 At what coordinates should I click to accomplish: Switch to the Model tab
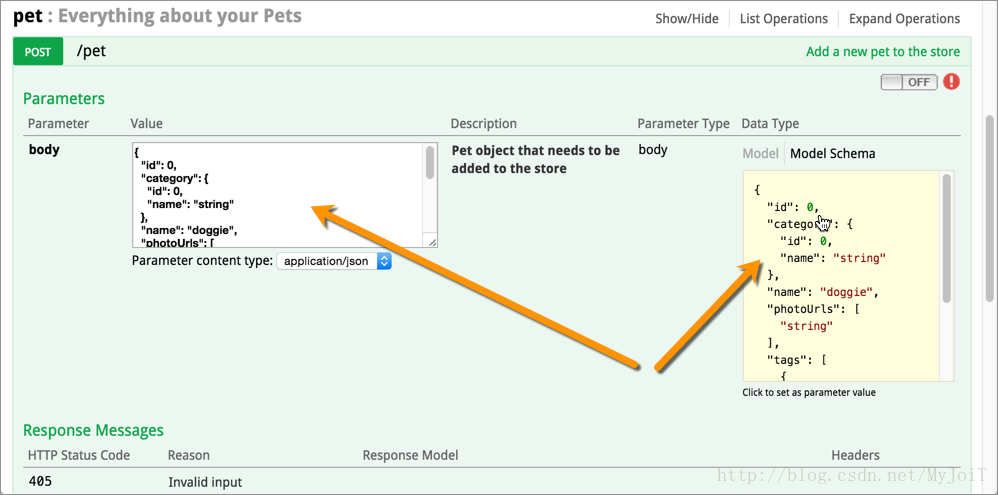pos(761,153)
